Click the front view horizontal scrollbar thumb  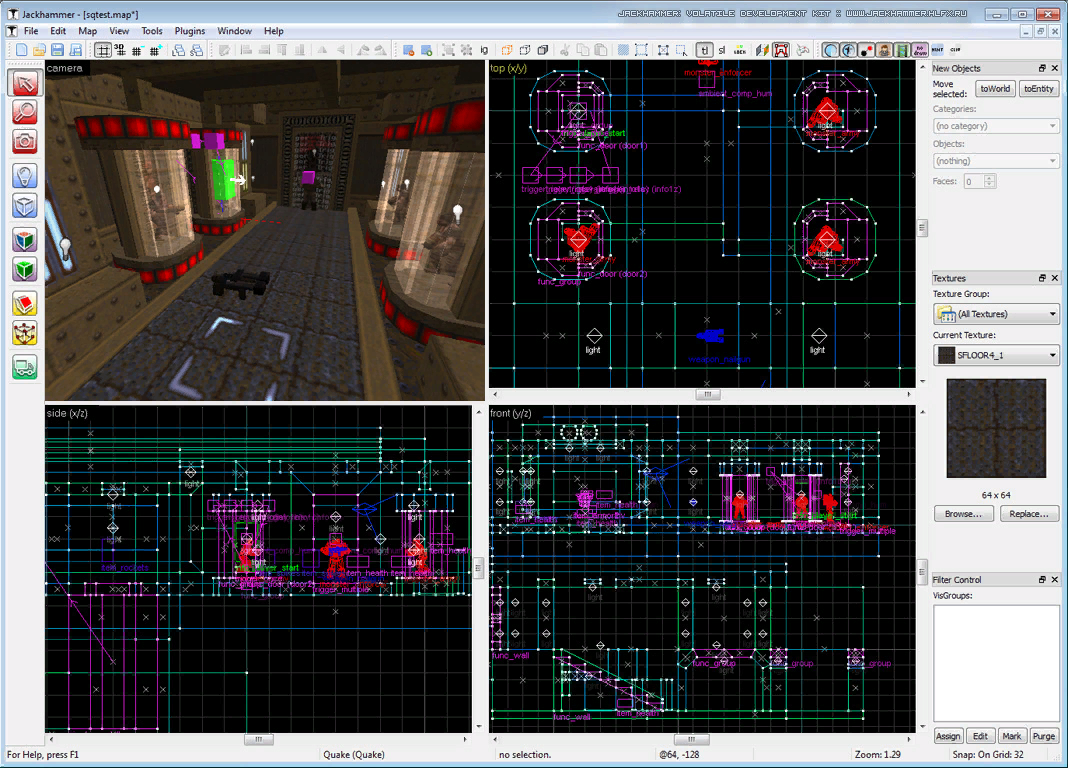[x=691, y=739]
